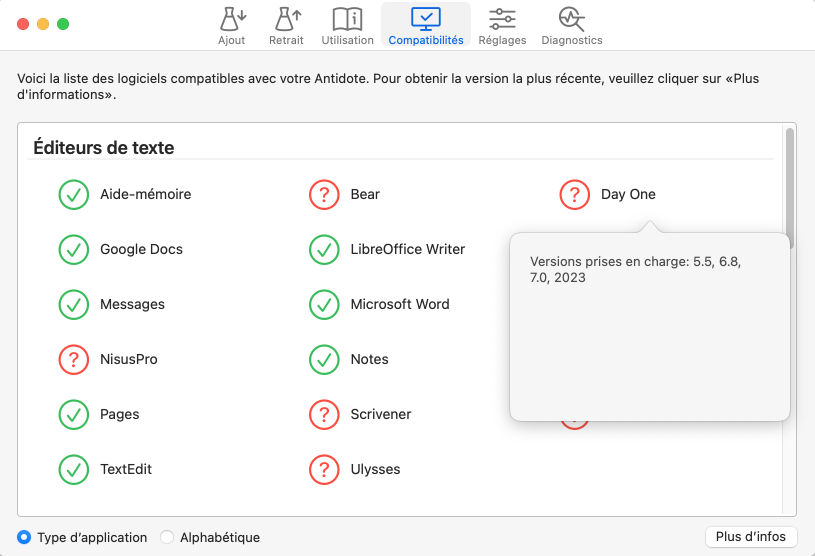Click the green full-screen window button
This screenshot has height=556, width=815.
63,24
